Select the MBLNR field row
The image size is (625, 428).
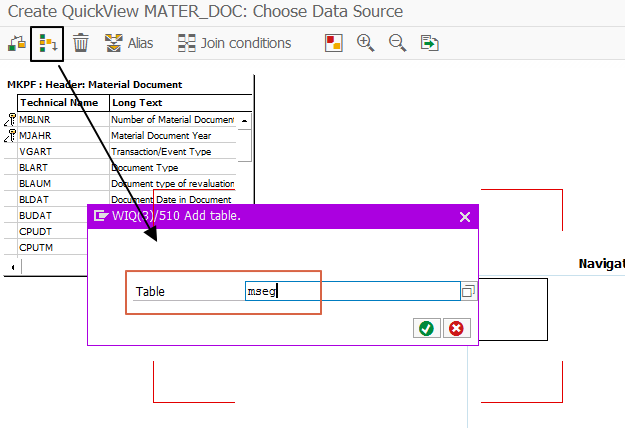[127, 120]
